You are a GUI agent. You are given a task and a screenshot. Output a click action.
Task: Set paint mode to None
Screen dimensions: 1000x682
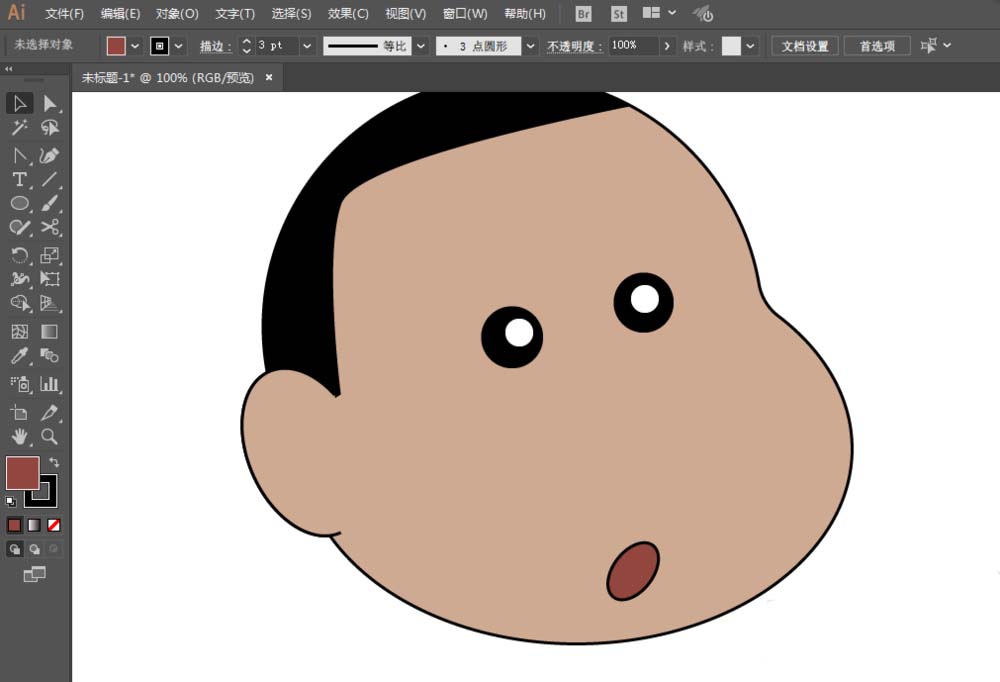click(x=54, y=525)
